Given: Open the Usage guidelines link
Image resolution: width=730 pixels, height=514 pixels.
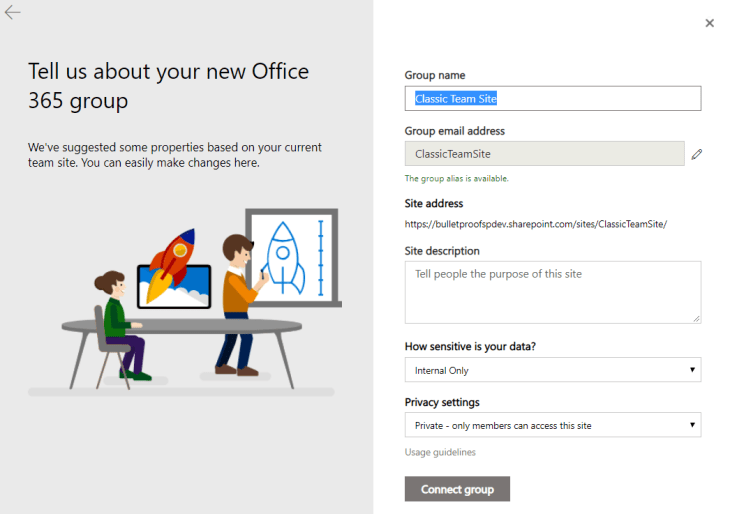Looking at the screenshot, I should coord(440,452).
